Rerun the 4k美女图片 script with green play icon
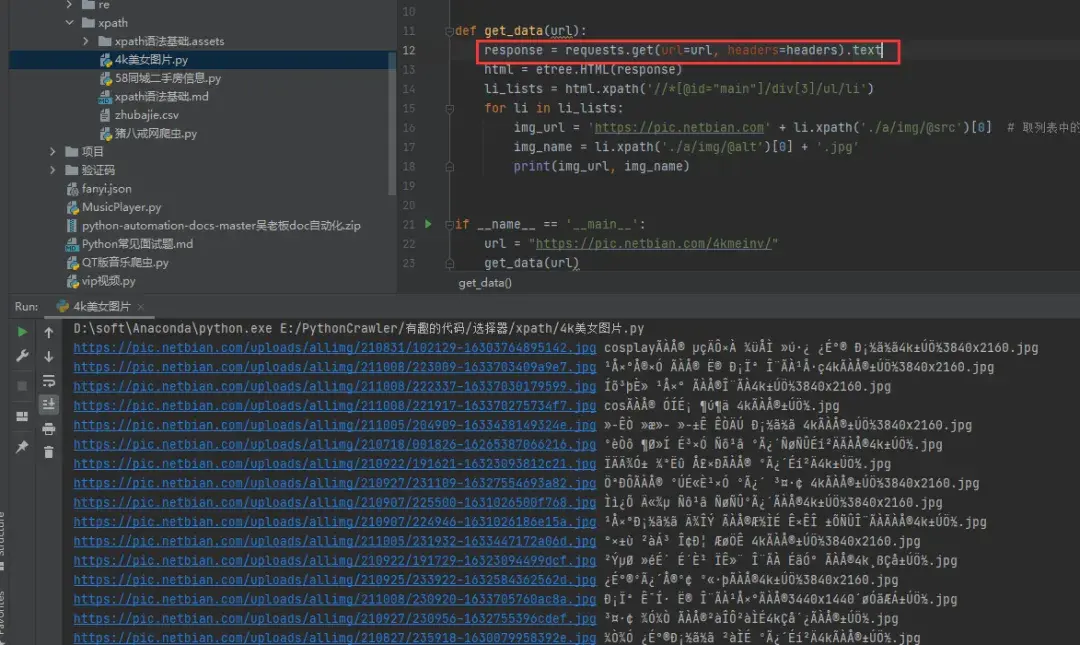The image size is (1080, 645). [22, 331]
